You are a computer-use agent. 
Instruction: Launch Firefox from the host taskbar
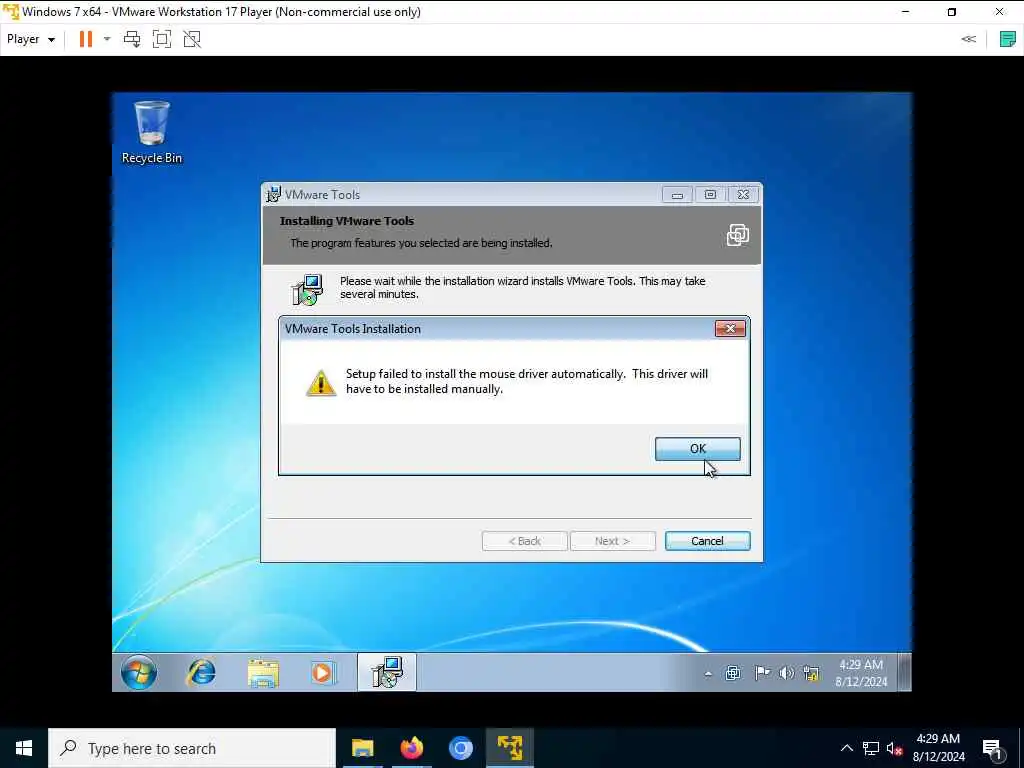(411, 748)
